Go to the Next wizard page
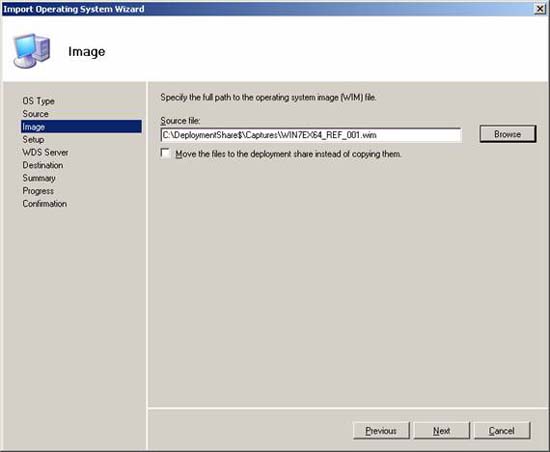Screen dimensions: 550x452 pos(441,431)
